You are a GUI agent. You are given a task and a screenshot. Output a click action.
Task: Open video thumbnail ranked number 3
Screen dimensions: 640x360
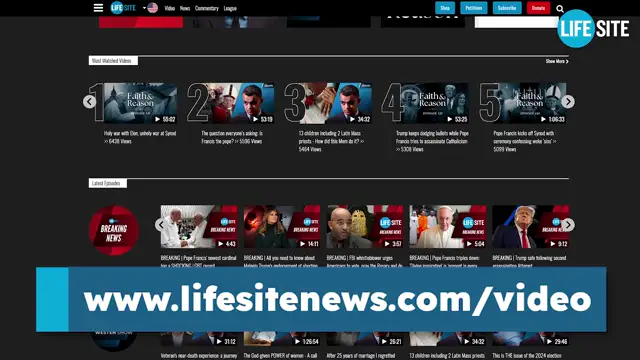(x=336, y=103)
